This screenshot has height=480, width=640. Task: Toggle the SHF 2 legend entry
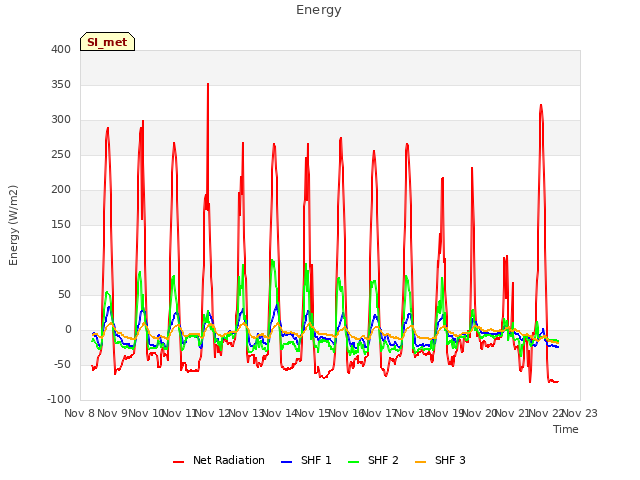tap(373, 460)
